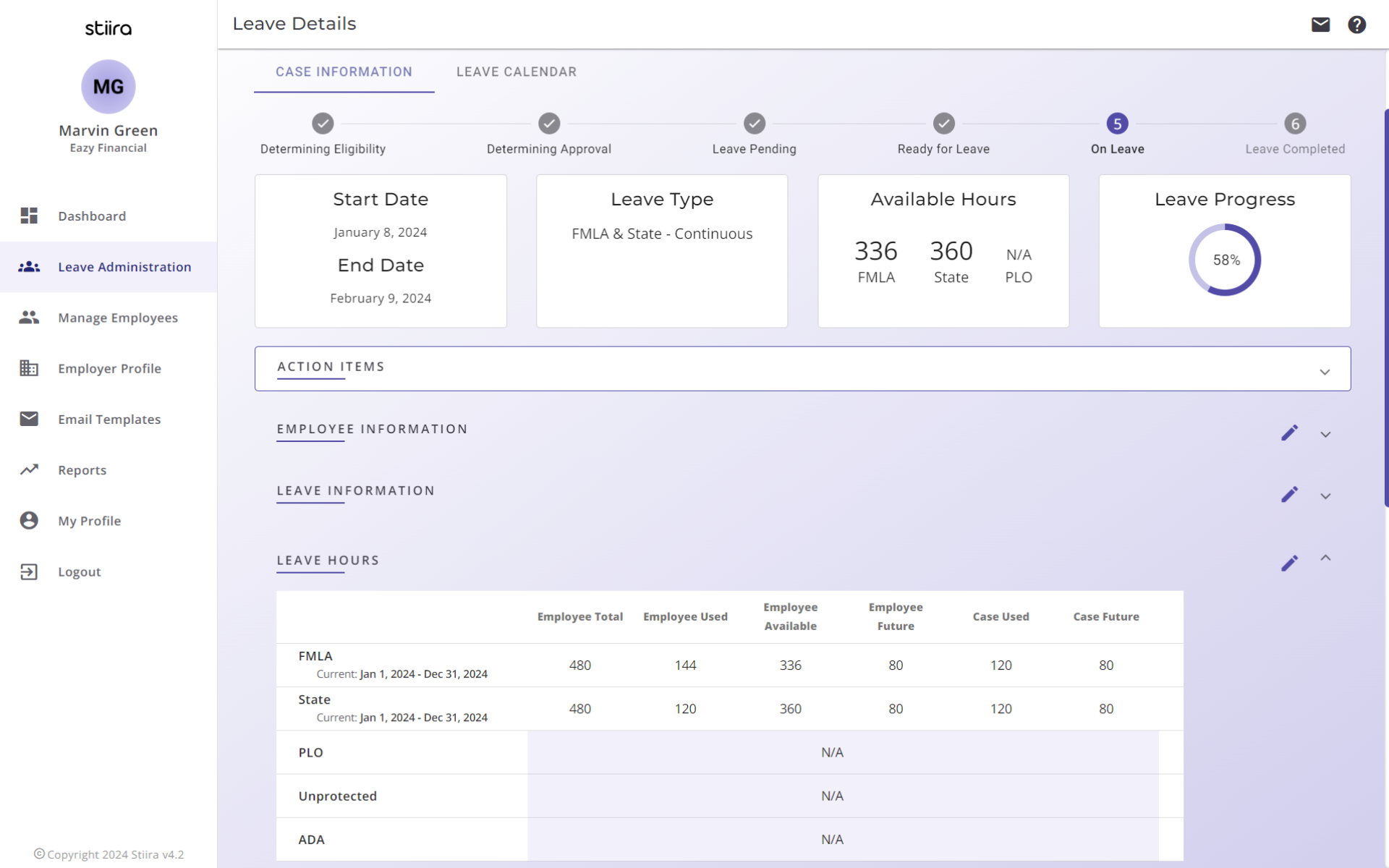The image size is (1389, 868).
Task: Open Dashboard from the sidebar
Action: tap(91, 216)
